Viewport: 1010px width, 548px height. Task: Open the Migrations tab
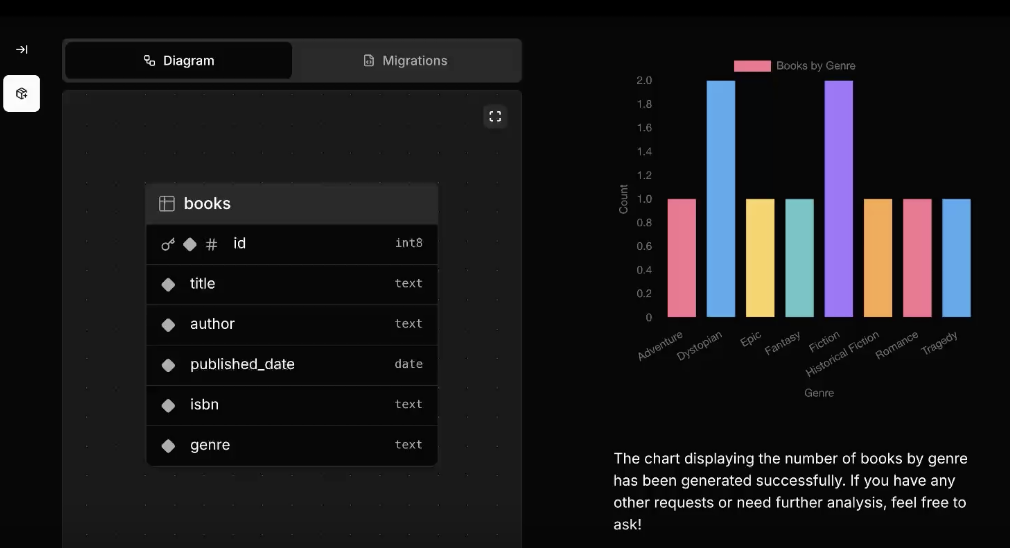pyautogui.click(x=405, y=61)
